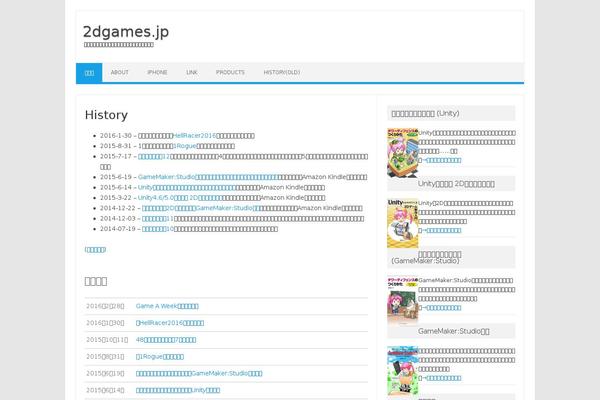600x400 pixels.
Task: Open the 1Rogue post in the posts table
Action: 160,356
